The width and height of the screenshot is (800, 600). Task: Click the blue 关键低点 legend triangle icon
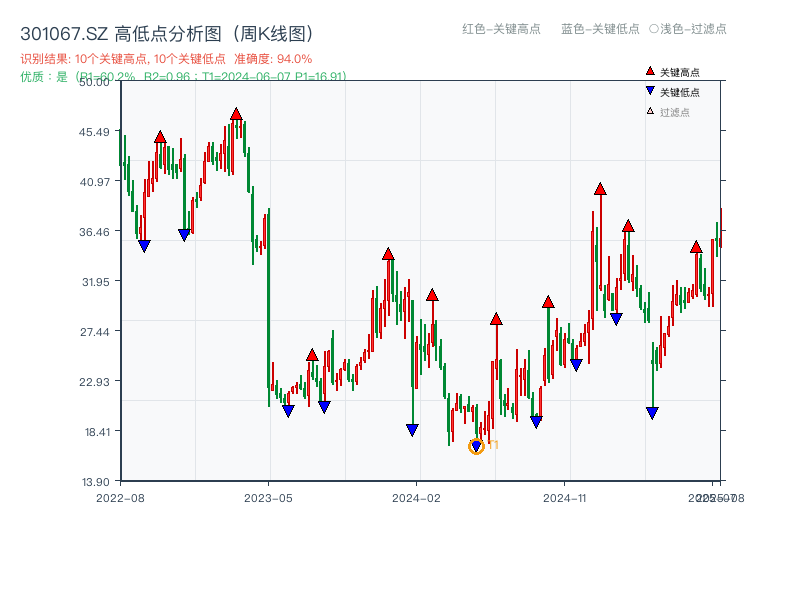[x=650, y=91]
